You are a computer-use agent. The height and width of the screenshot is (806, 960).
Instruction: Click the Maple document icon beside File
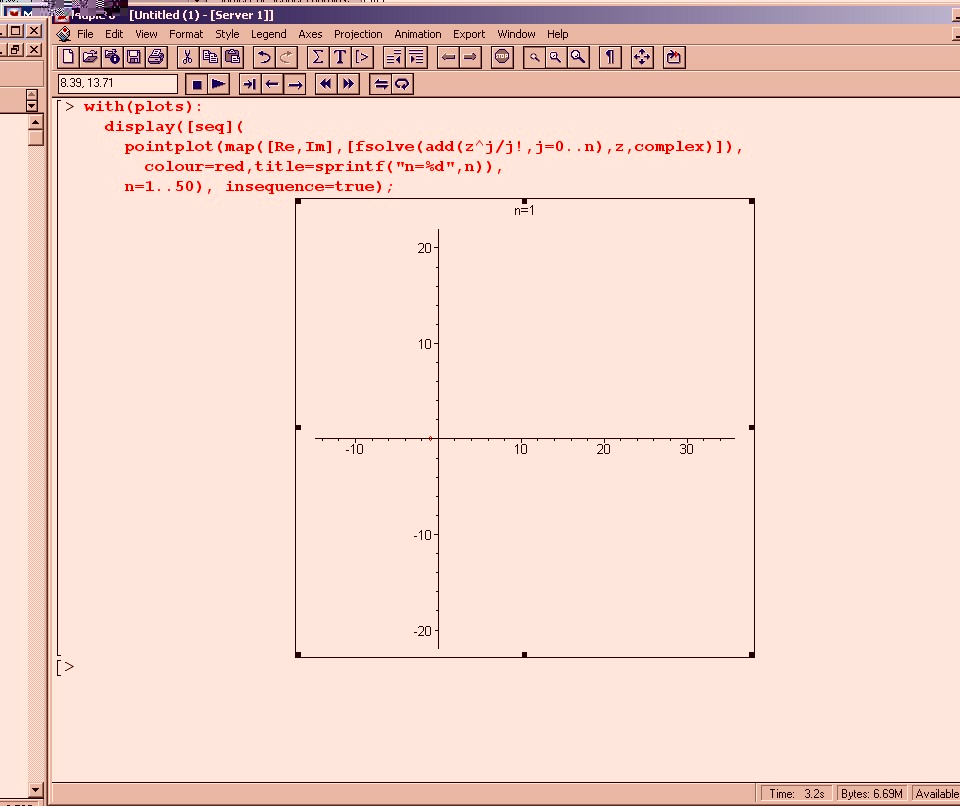point(63,34)
